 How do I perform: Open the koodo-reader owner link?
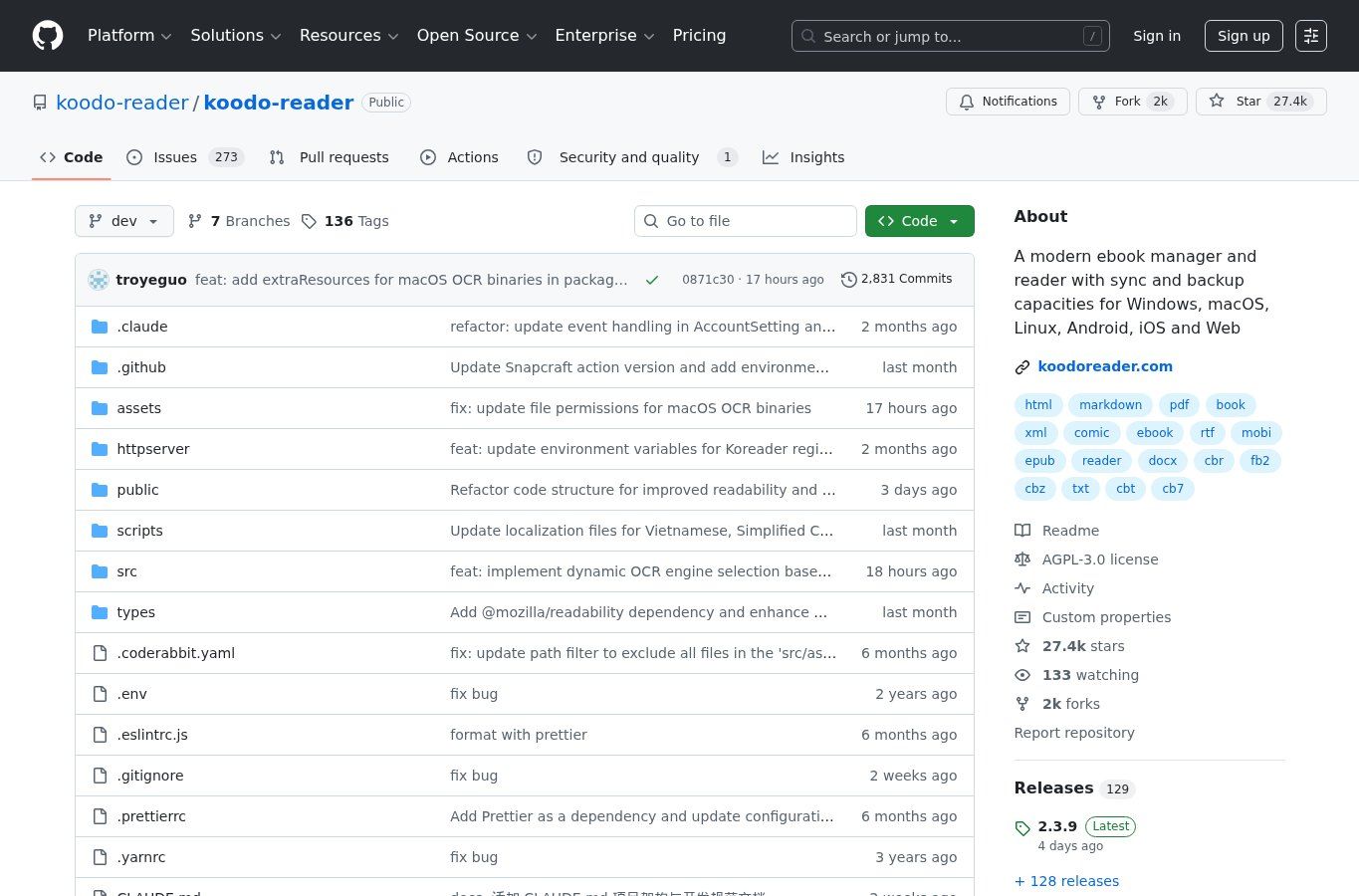(122, 103)
